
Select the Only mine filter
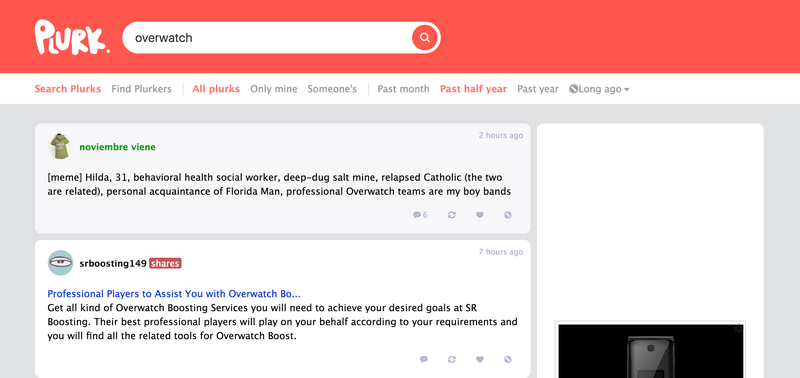[273, 89]
